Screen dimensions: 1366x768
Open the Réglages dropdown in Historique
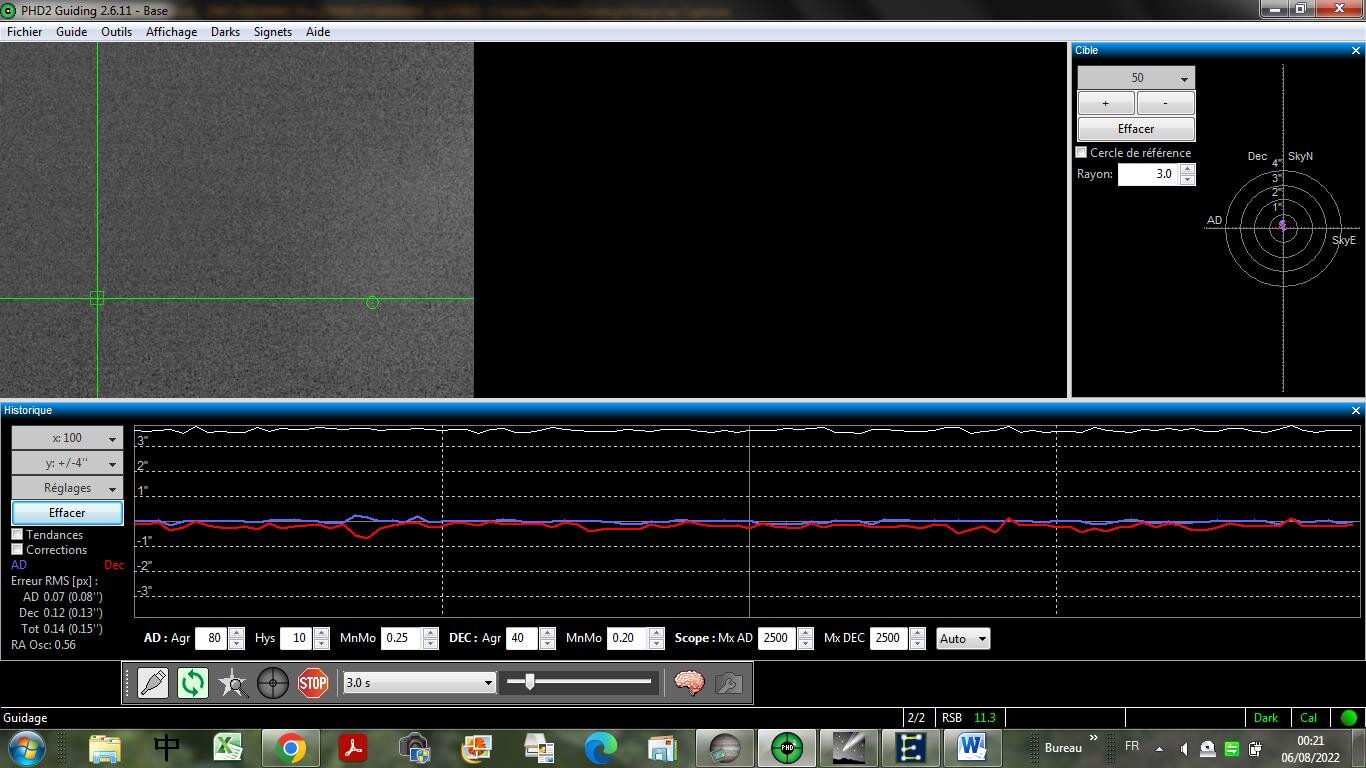point(67,488)
